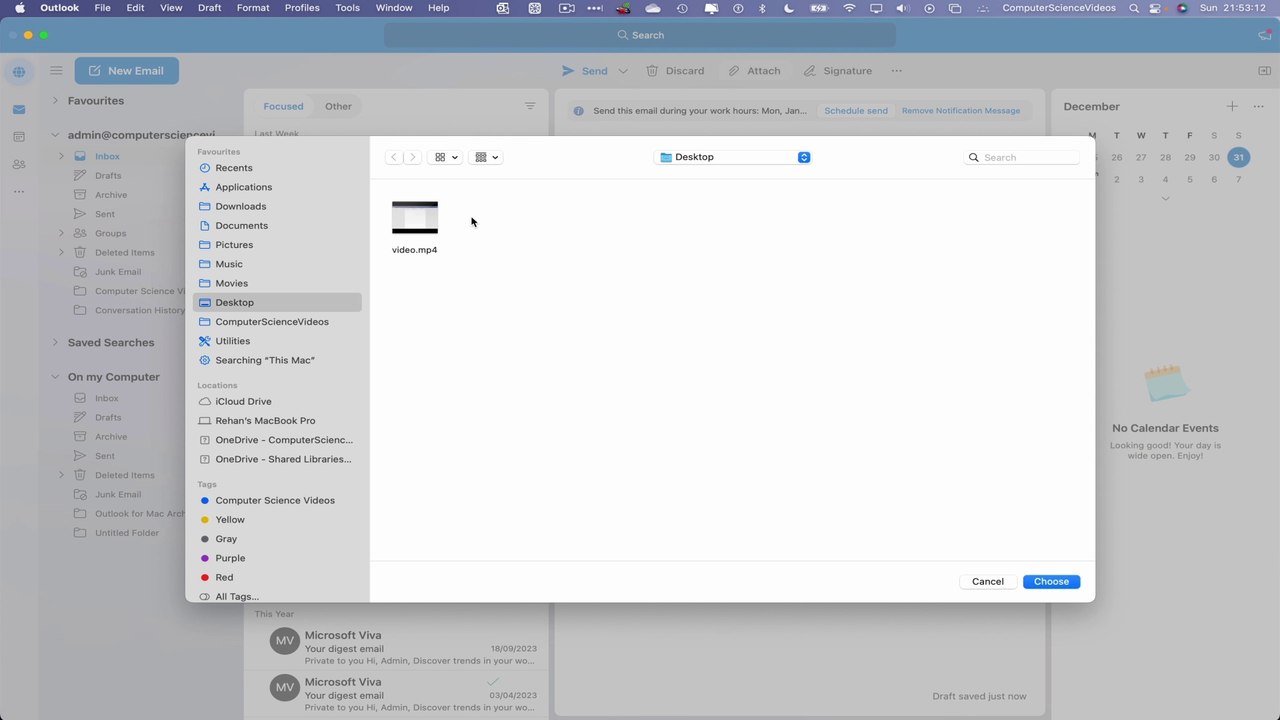Add a calendar event with plus icon
The width and height of the screenshot is (1280, 720).
tap(1232, 106)
